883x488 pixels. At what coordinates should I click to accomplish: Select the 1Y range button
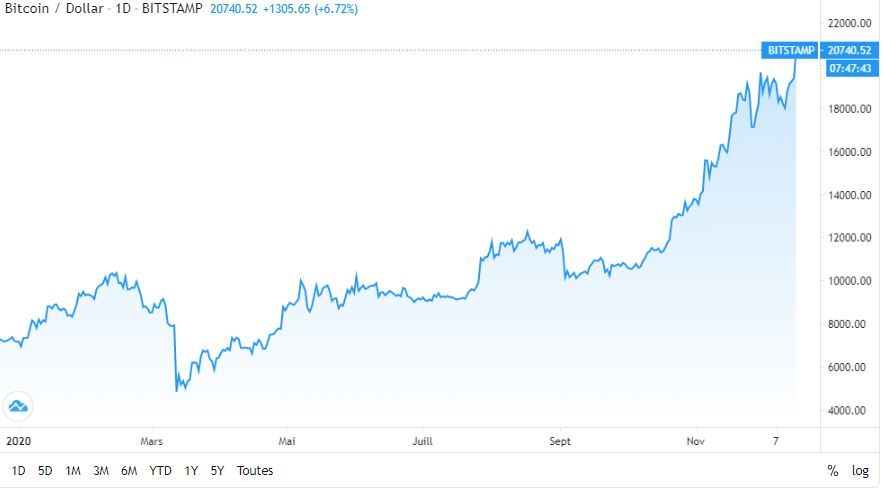pyautogui.click(x=191, y=470)
